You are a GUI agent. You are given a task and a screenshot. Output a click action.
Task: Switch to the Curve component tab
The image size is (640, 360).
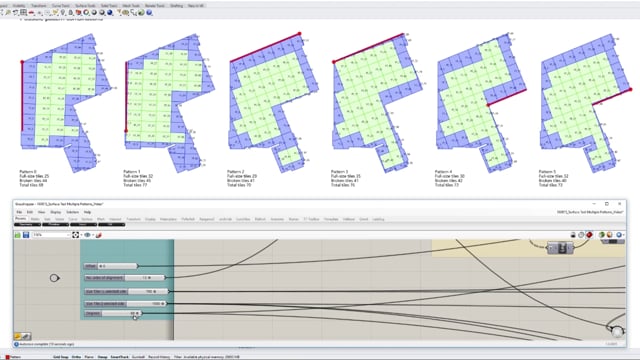tap(73, 219)
